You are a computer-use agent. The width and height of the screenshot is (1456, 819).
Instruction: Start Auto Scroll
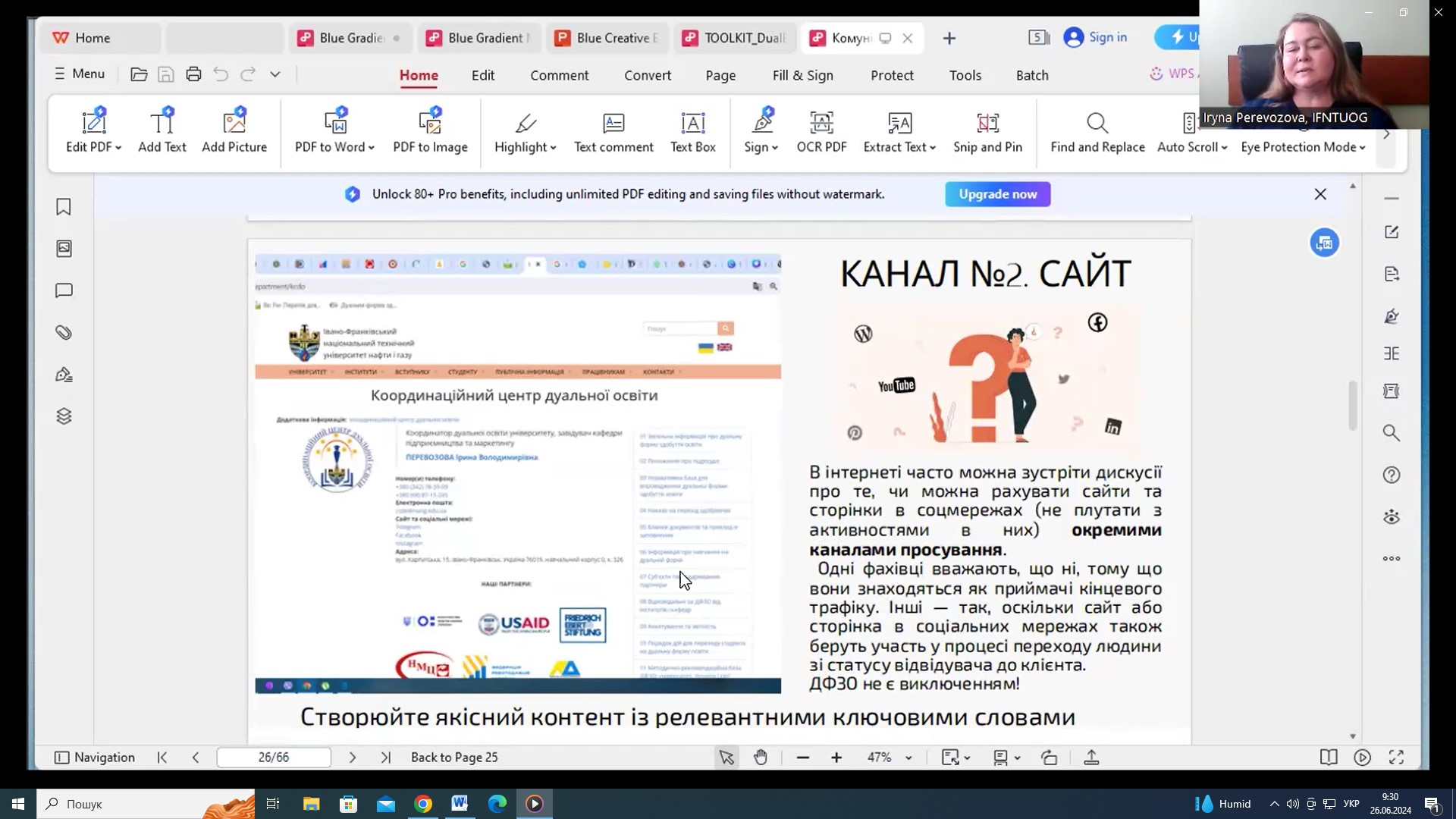tap(1191, 130)
